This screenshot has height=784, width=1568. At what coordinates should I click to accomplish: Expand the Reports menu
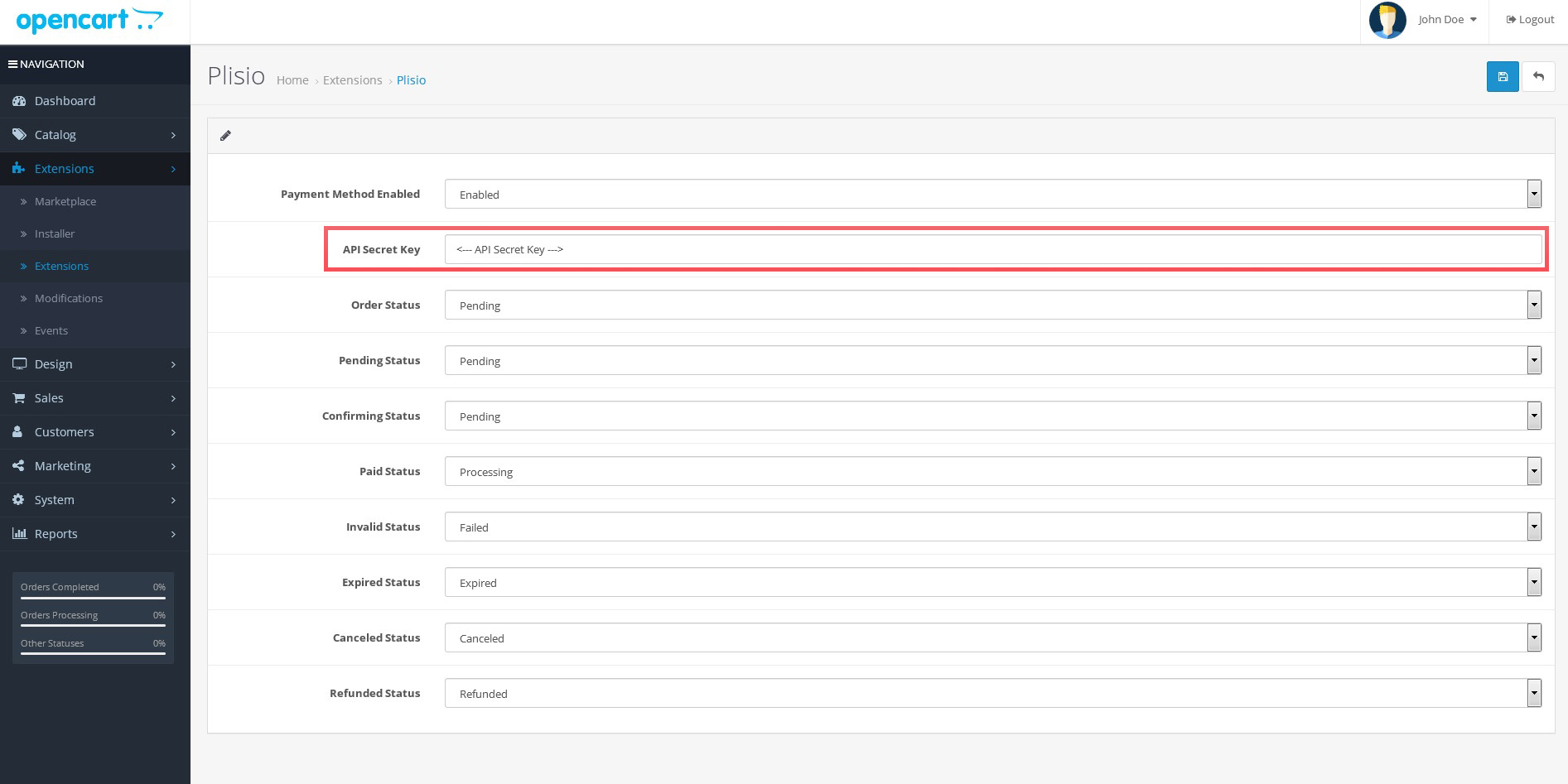(x=95, y=534)
